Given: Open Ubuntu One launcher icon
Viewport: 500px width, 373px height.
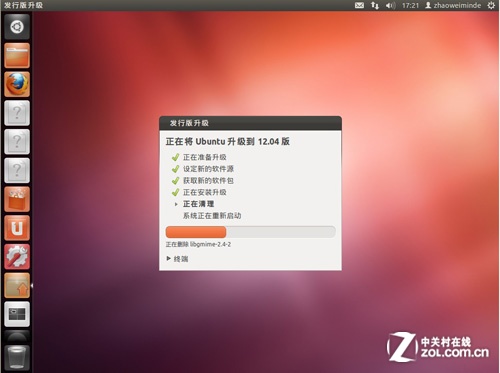Looking at the screenshot, I should click(x=17, y=228).
